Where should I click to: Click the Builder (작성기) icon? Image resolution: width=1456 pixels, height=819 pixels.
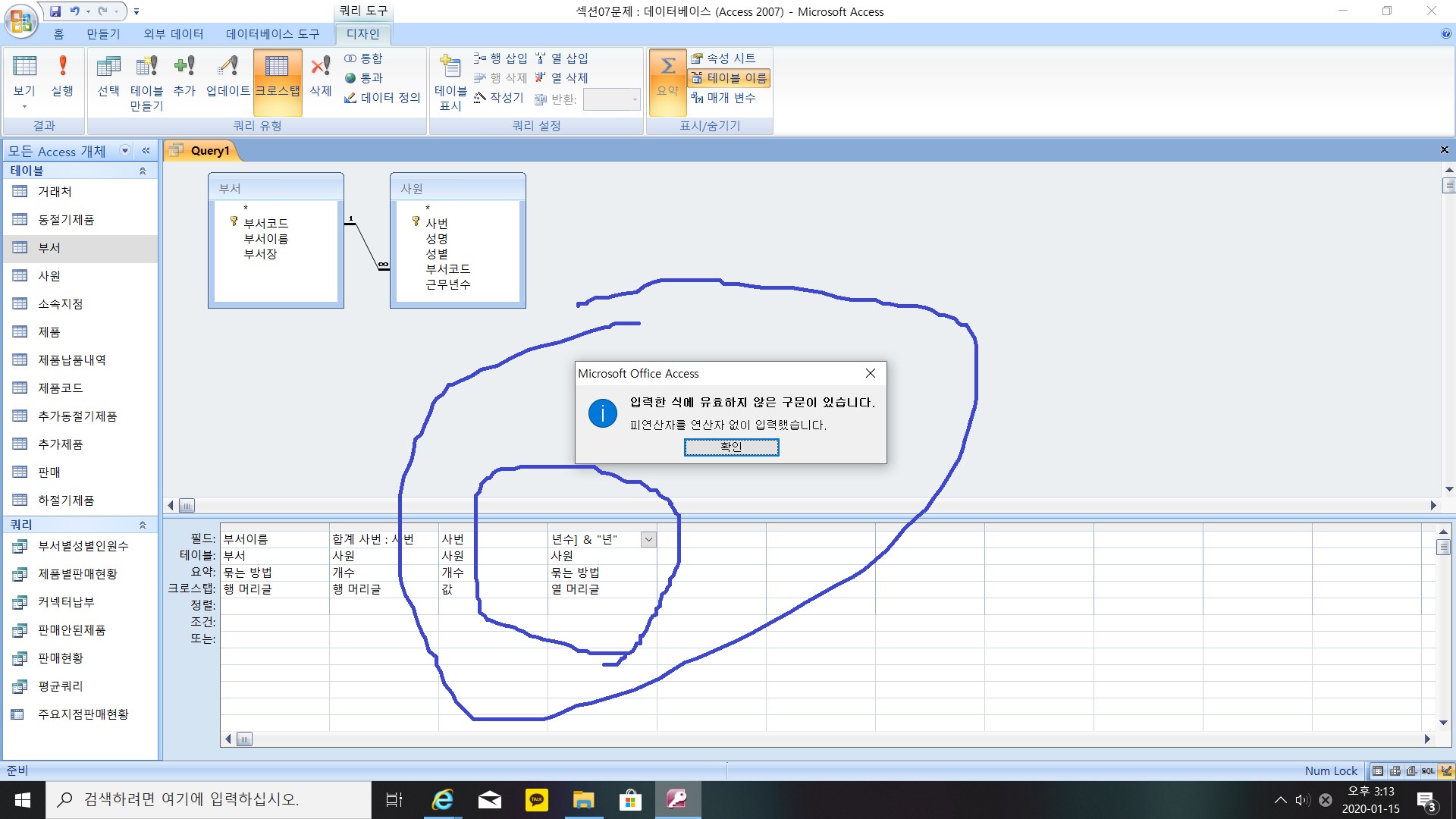(x=499, y=98)
